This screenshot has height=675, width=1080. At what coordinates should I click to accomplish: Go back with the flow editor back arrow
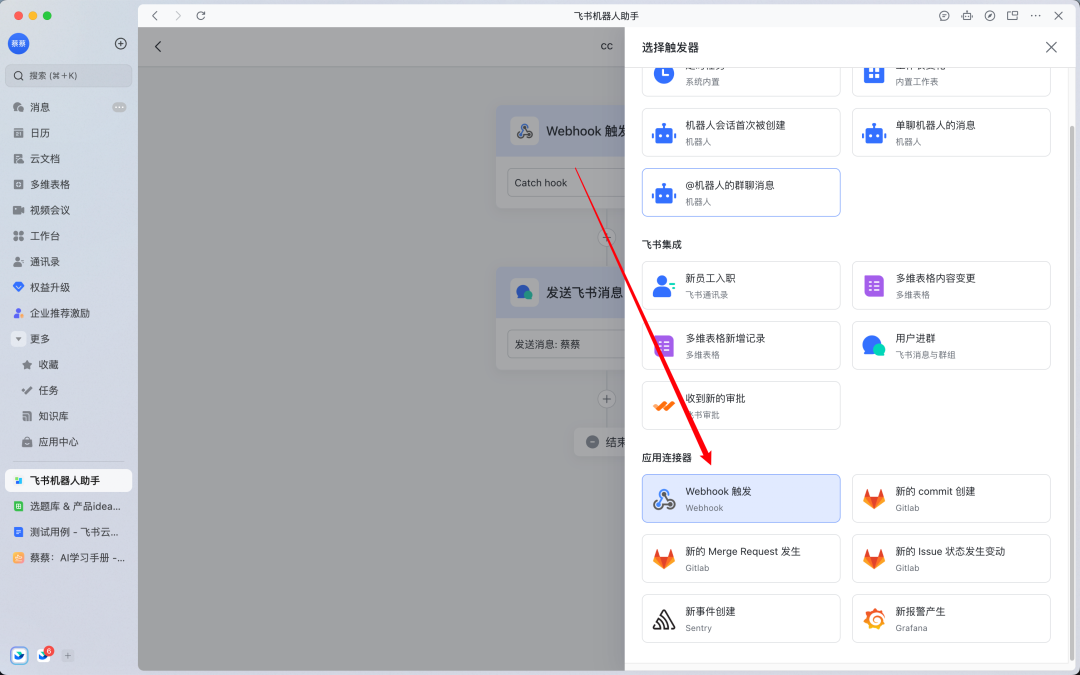tap(158, 46)
